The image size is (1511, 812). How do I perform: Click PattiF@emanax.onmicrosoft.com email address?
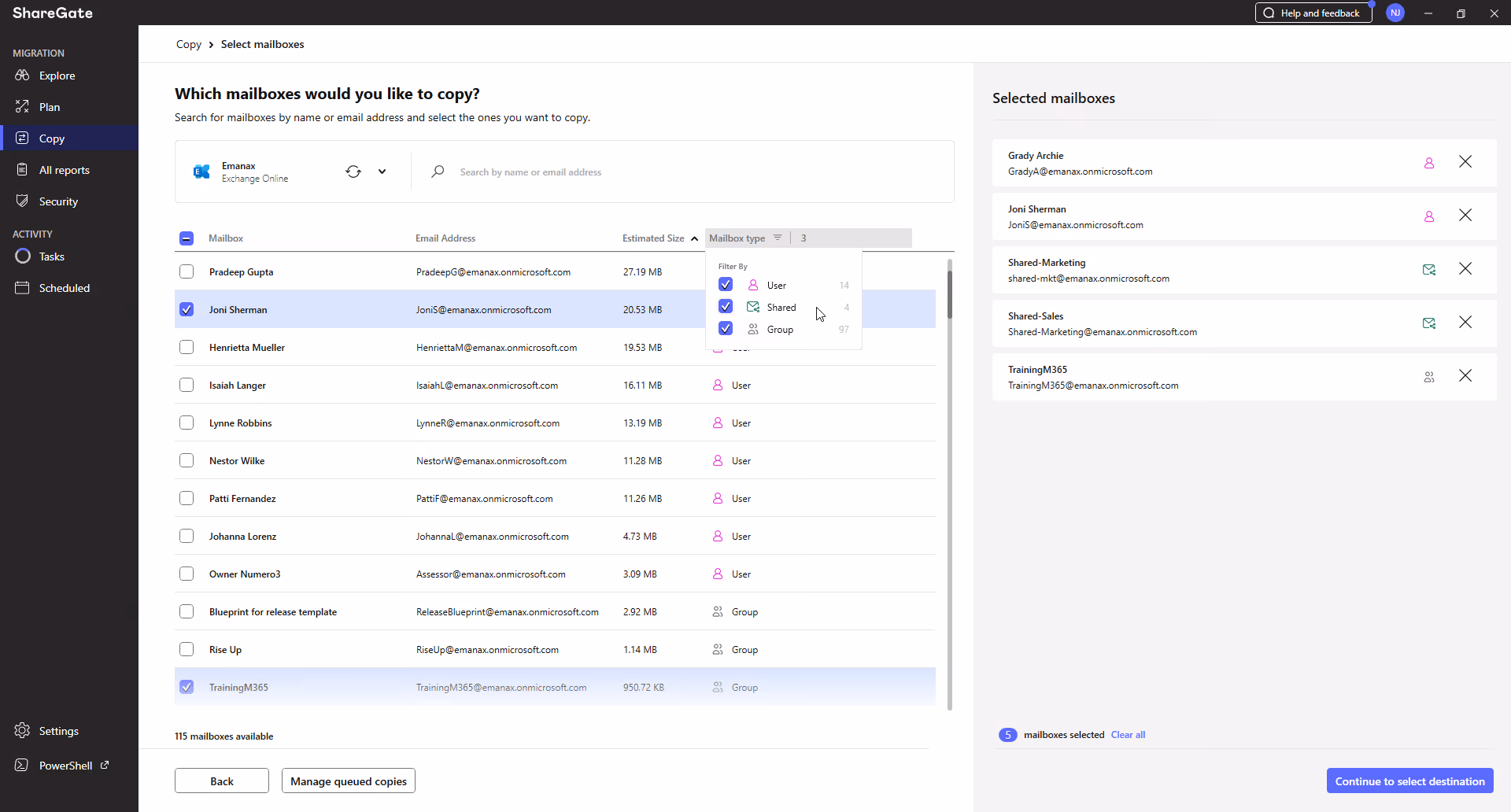pyautogui.click(x=484, y=498)
